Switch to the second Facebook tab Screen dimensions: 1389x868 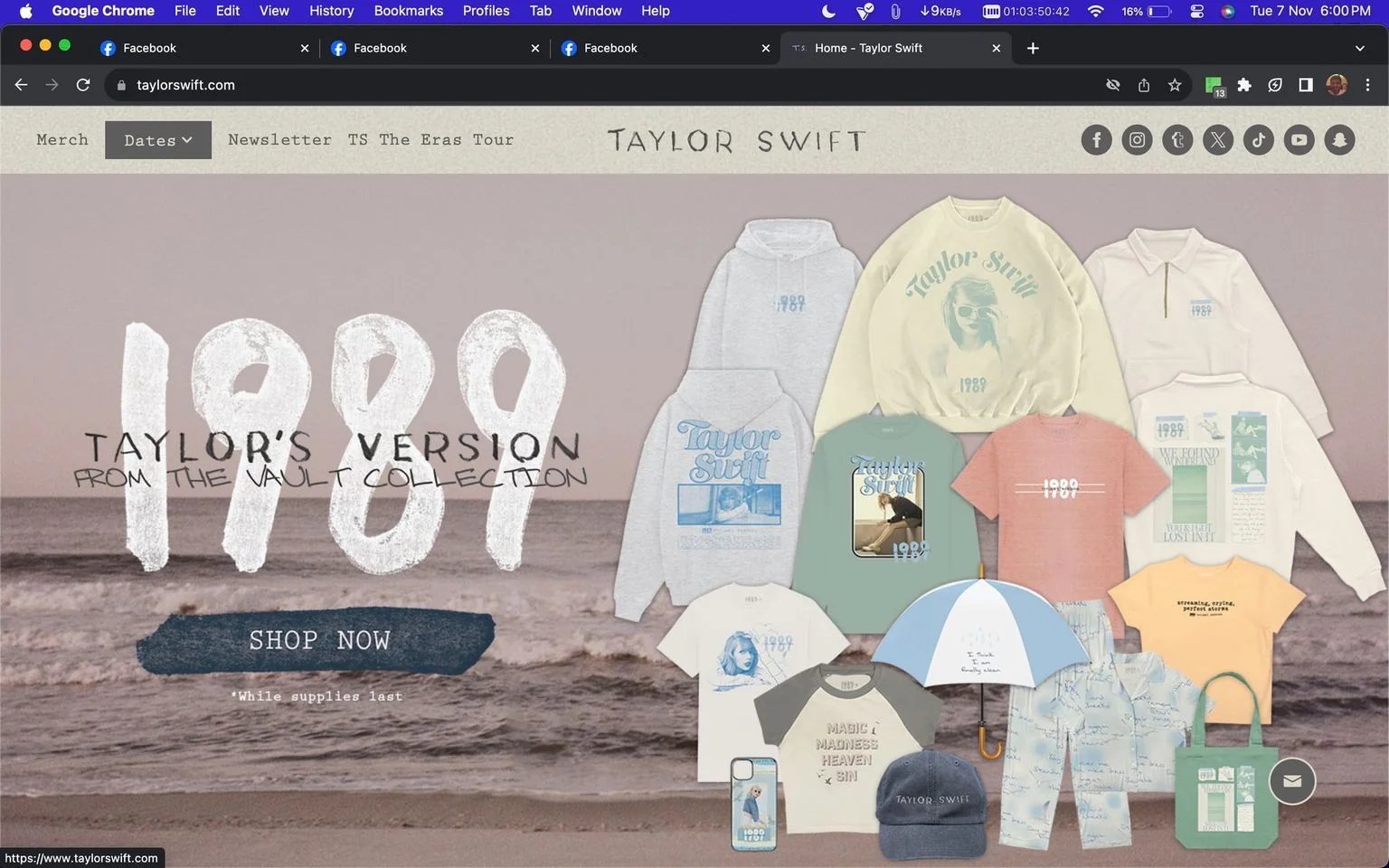(x=434, y=48)
